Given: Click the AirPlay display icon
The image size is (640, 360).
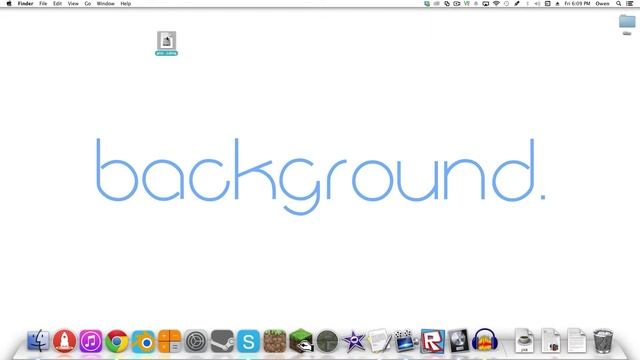Looking at the screenshot, I should [x=486, y=4].
